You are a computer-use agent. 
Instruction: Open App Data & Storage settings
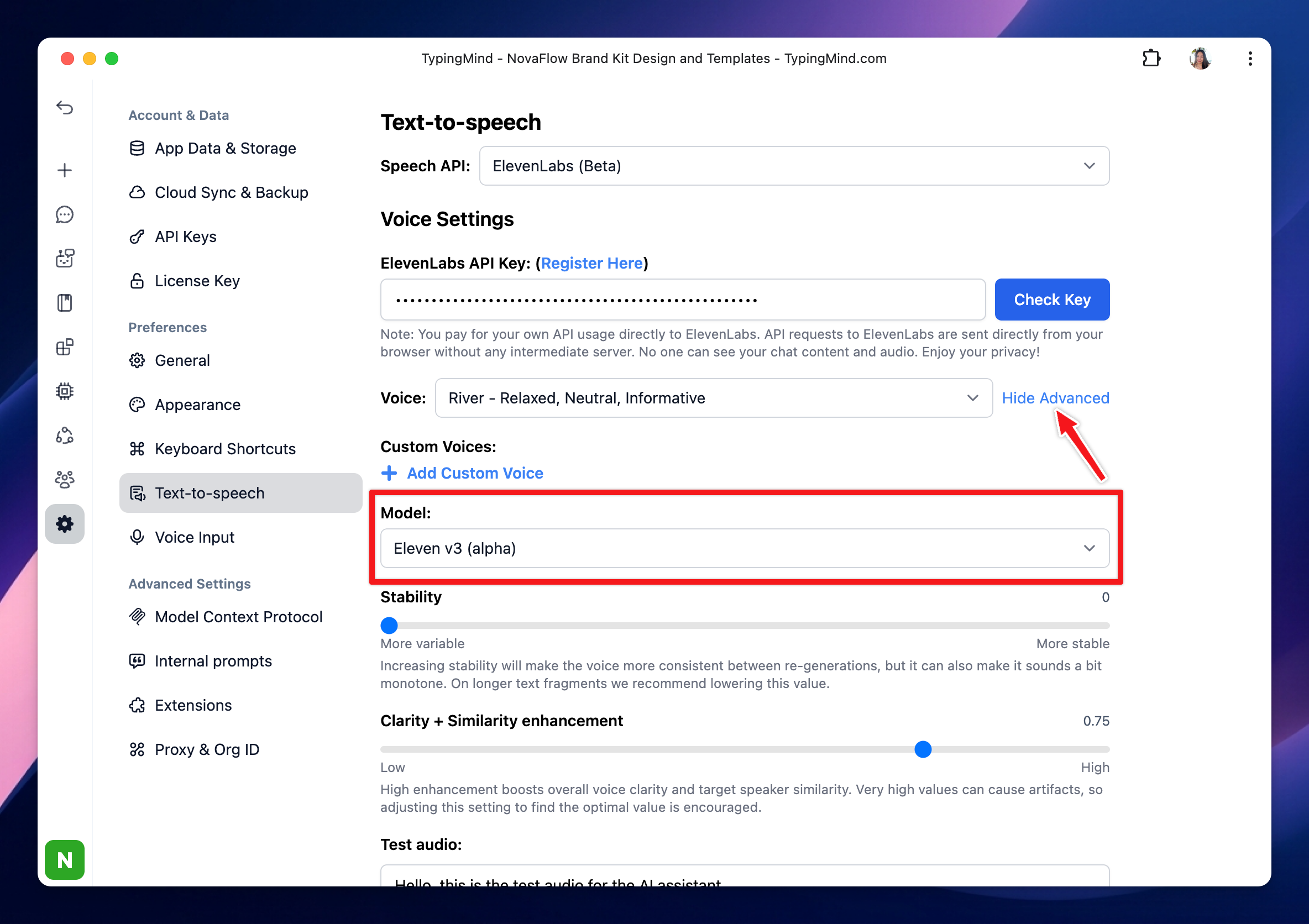[x=240, y=148]
